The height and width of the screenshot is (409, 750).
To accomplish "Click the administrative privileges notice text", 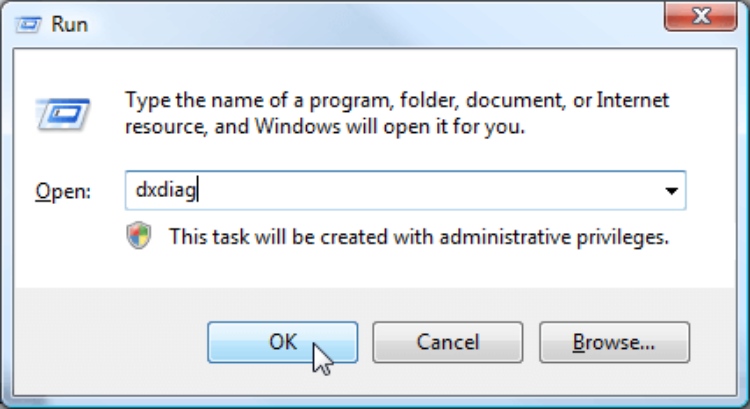I will [419, 237].
